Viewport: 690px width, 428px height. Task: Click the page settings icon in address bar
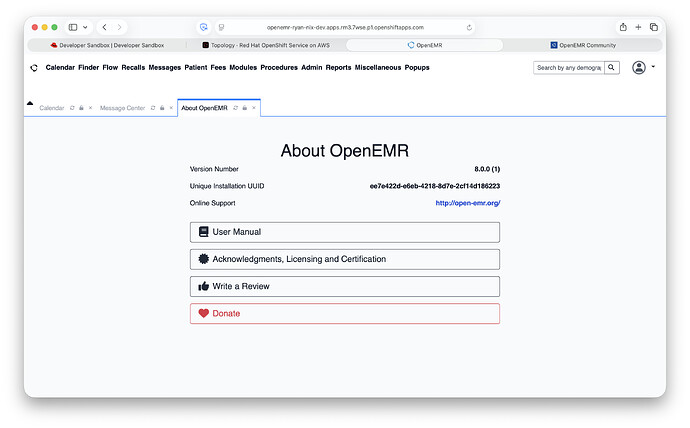[221, 27]
